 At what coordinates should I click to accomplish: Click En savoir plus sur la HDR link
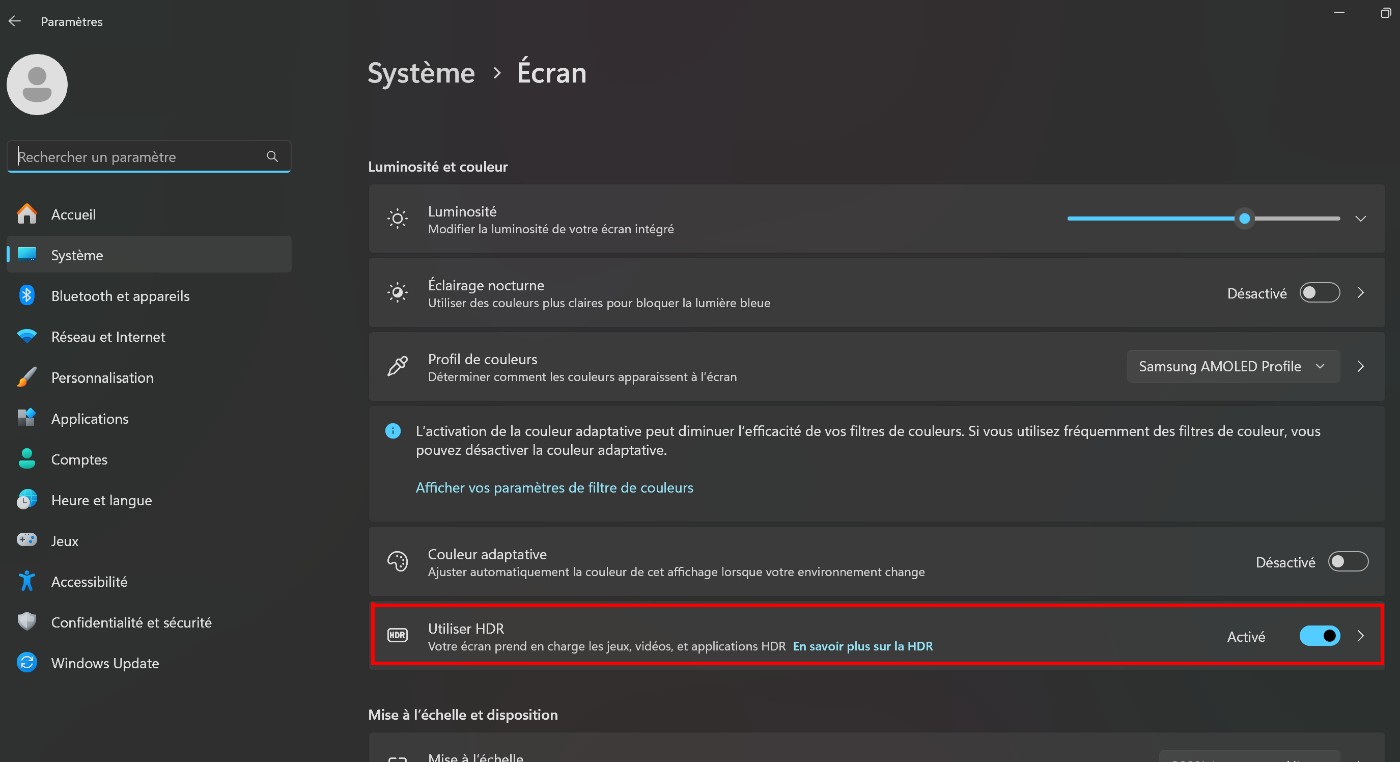coord(862,646)
